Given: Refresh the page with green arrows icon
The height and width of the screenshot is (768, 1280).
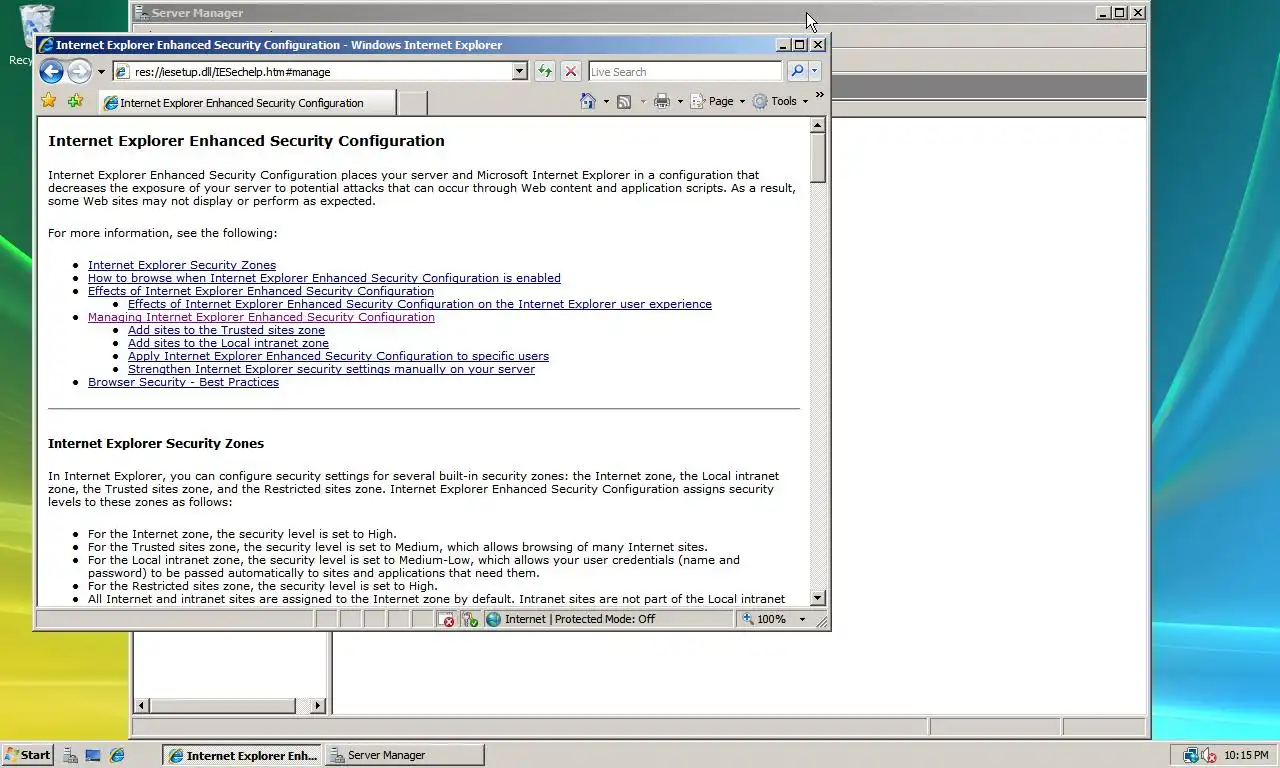Looking at the screenshot, I should tap(544, 72).
